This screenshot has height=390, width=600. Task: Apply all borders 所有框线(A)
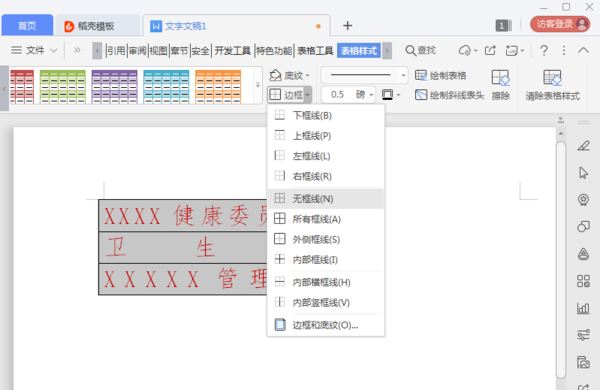(x=326, y=219)
